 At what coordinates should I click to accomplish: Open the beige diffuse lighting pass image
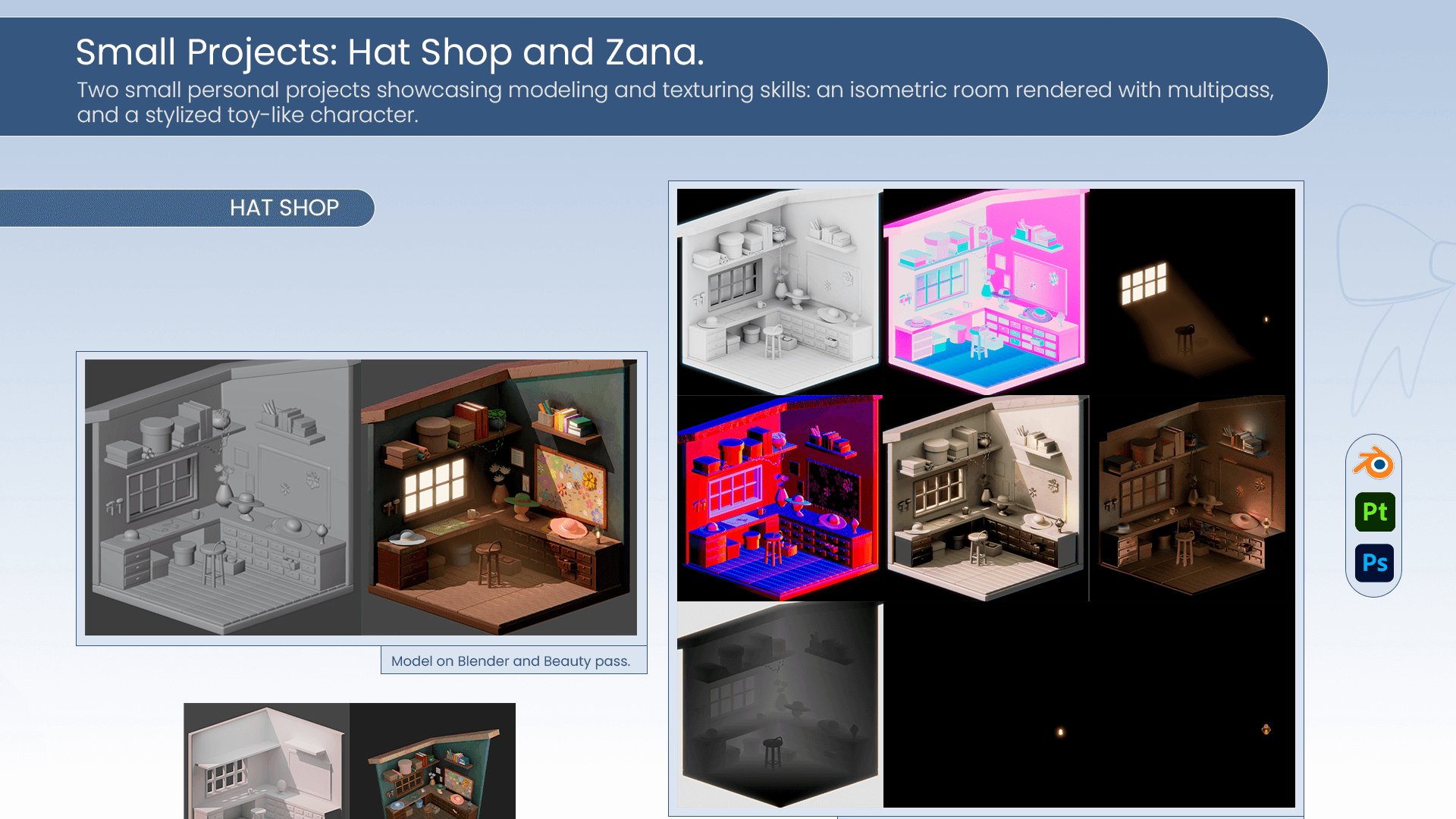click(x=986, y=498)
